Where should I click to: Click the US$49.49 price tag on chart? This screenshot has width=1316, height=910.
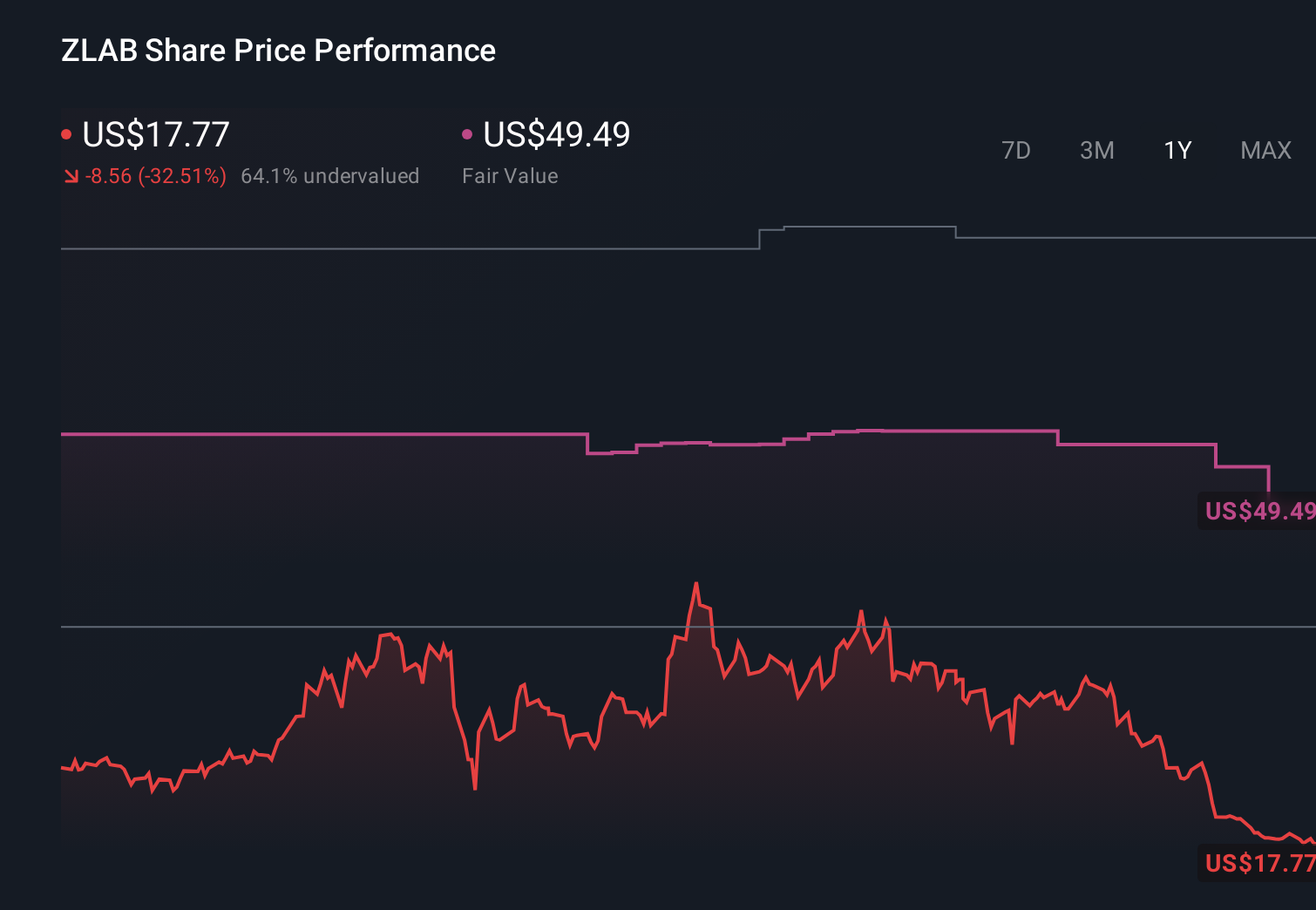(1258, 511)
